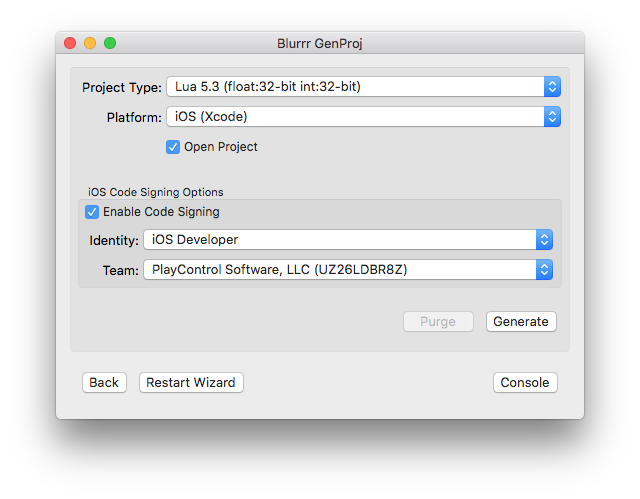The image size is (640, 499).
Task: Open the Team dropdown showing PlayControl Software
Action: [347, 270]
